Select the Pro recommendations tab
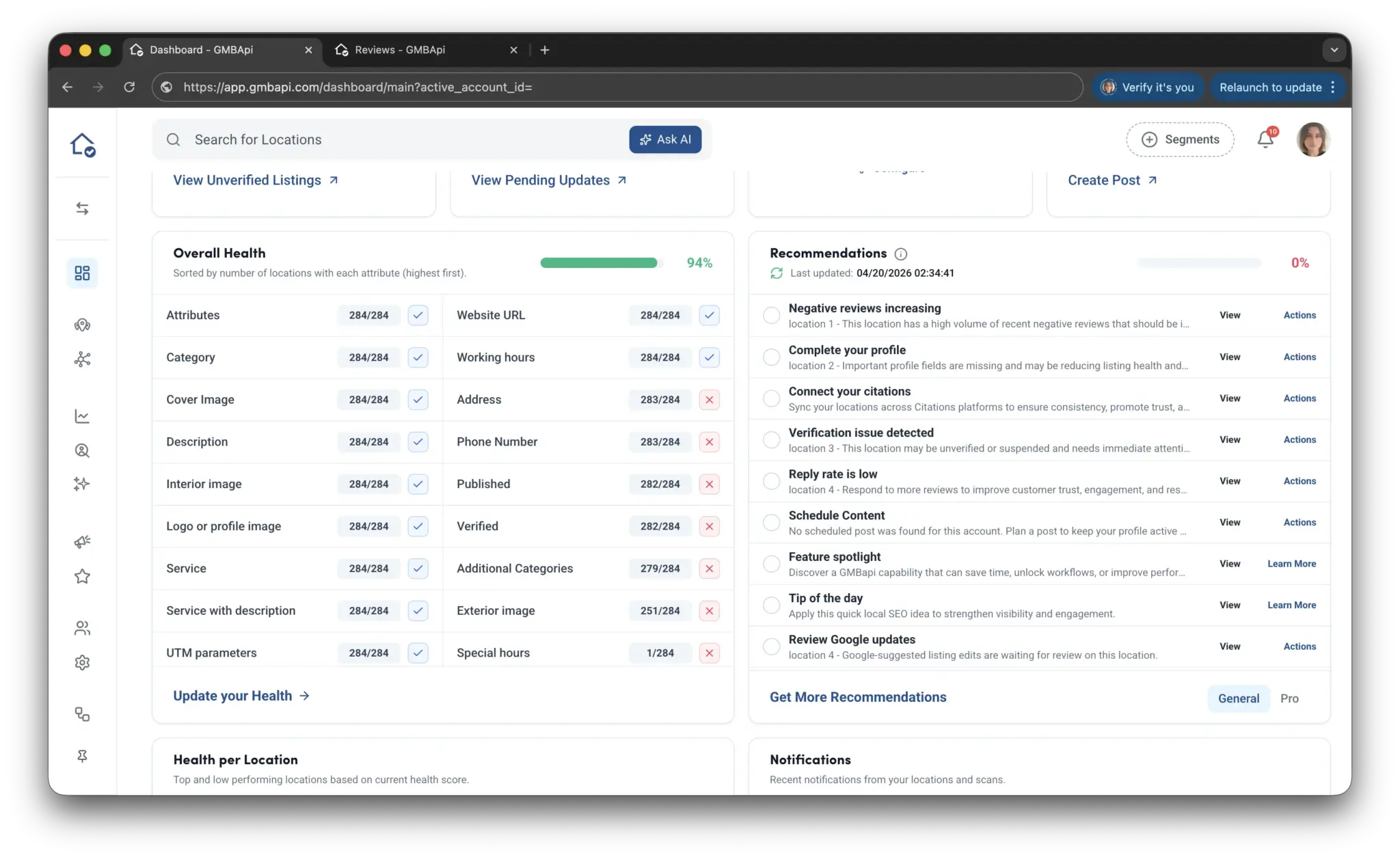The width and height of the screenshot is (1400, 859). point(1289,698)
